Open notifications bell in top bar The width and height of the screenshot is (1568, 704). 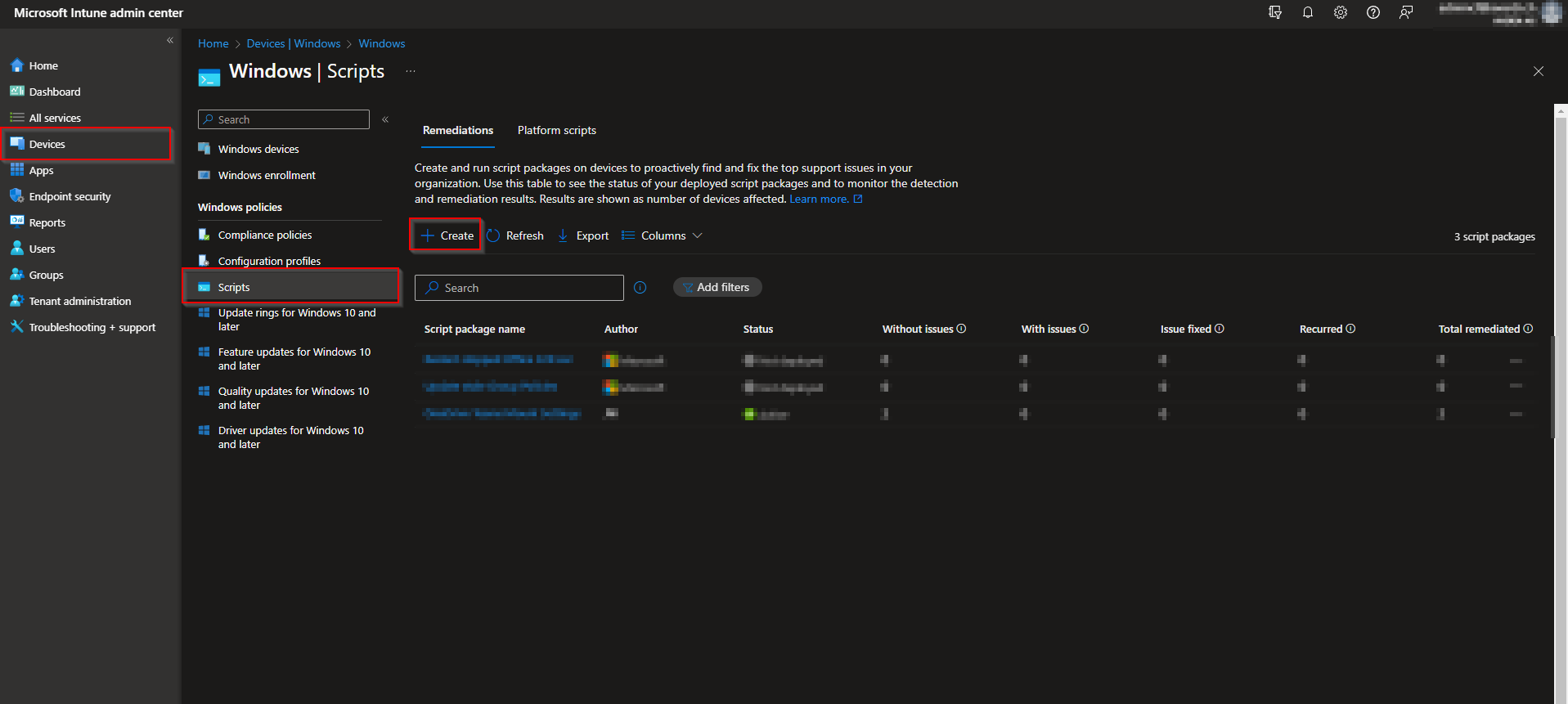tap(1308, 12)
